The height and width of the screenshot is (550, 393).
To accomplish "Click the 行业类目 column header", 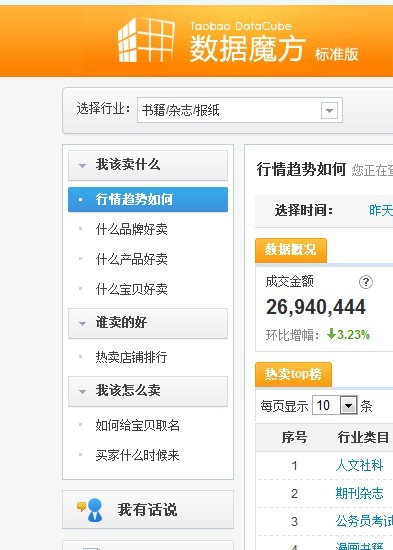I will [363, 437].
